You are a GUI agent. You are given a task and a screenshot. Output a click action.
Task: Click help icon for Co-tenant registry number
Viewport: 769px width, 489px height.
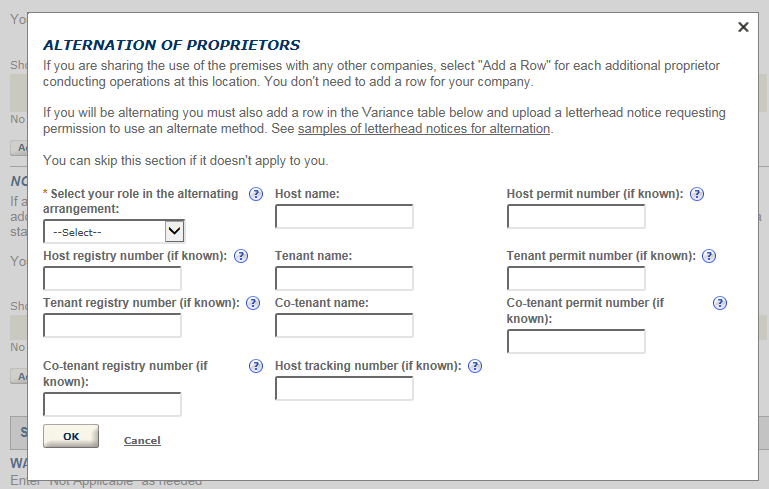pos(256,366)
